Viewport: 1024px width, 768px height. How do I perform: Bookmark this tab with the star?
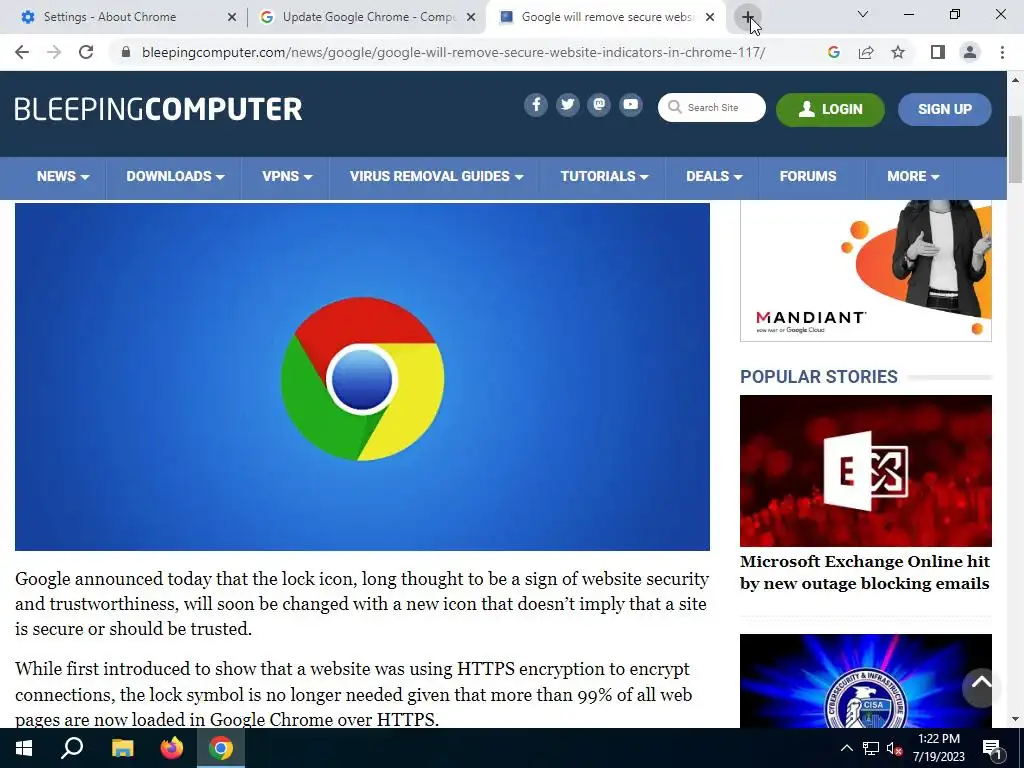pos(898,52)
